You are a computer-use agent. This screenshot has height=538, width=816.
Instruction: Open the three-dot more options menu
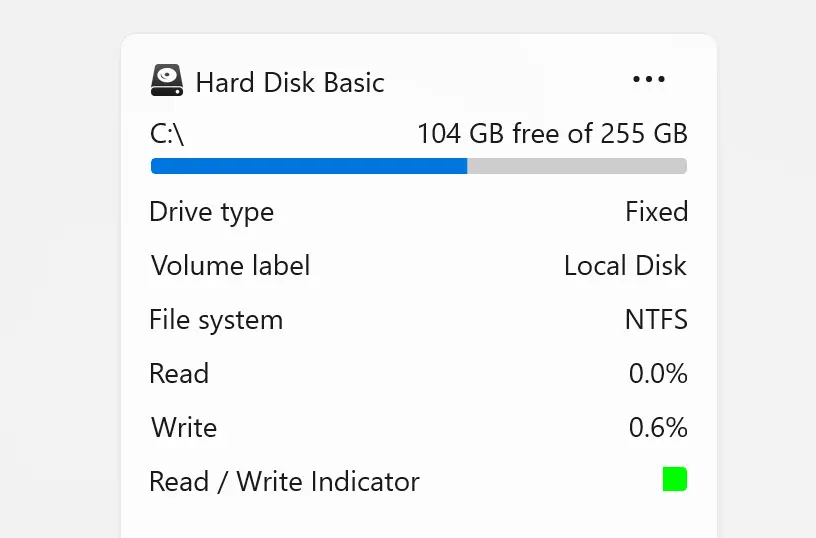point(649,80)
